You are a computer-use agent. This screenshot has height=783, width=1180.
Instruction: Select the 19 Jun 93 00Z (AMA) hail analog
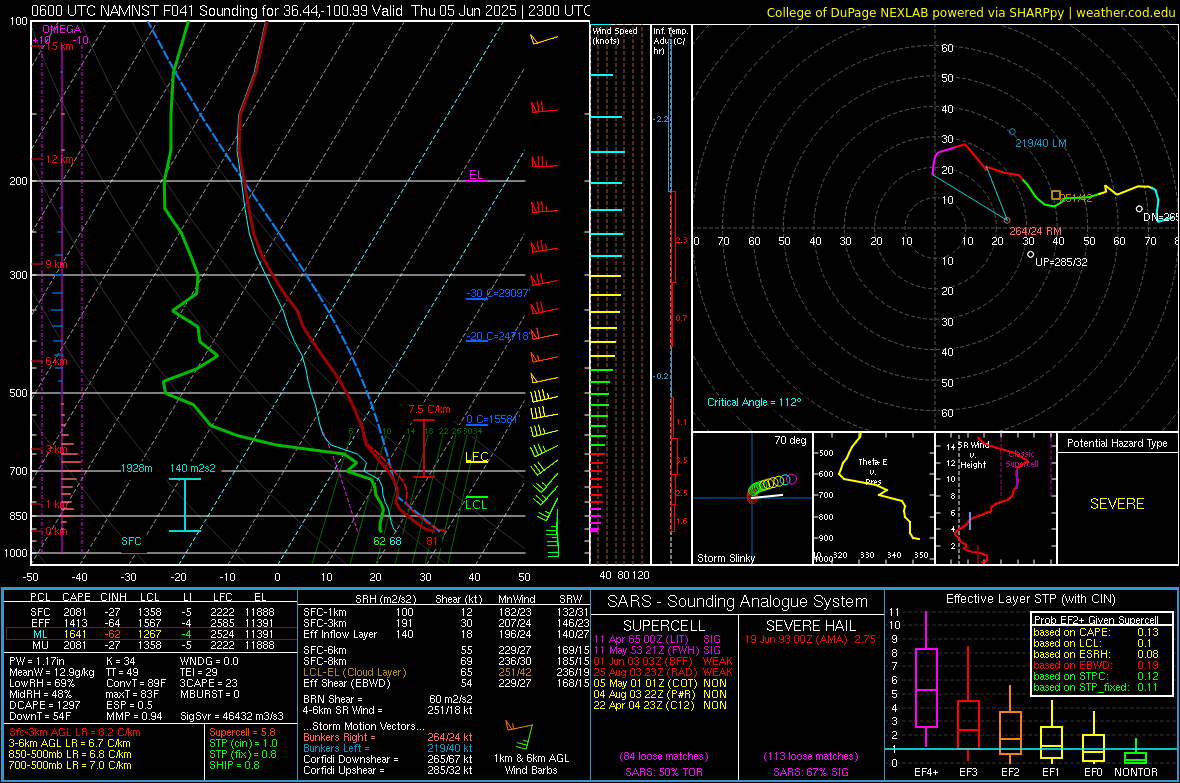point(810,639)
